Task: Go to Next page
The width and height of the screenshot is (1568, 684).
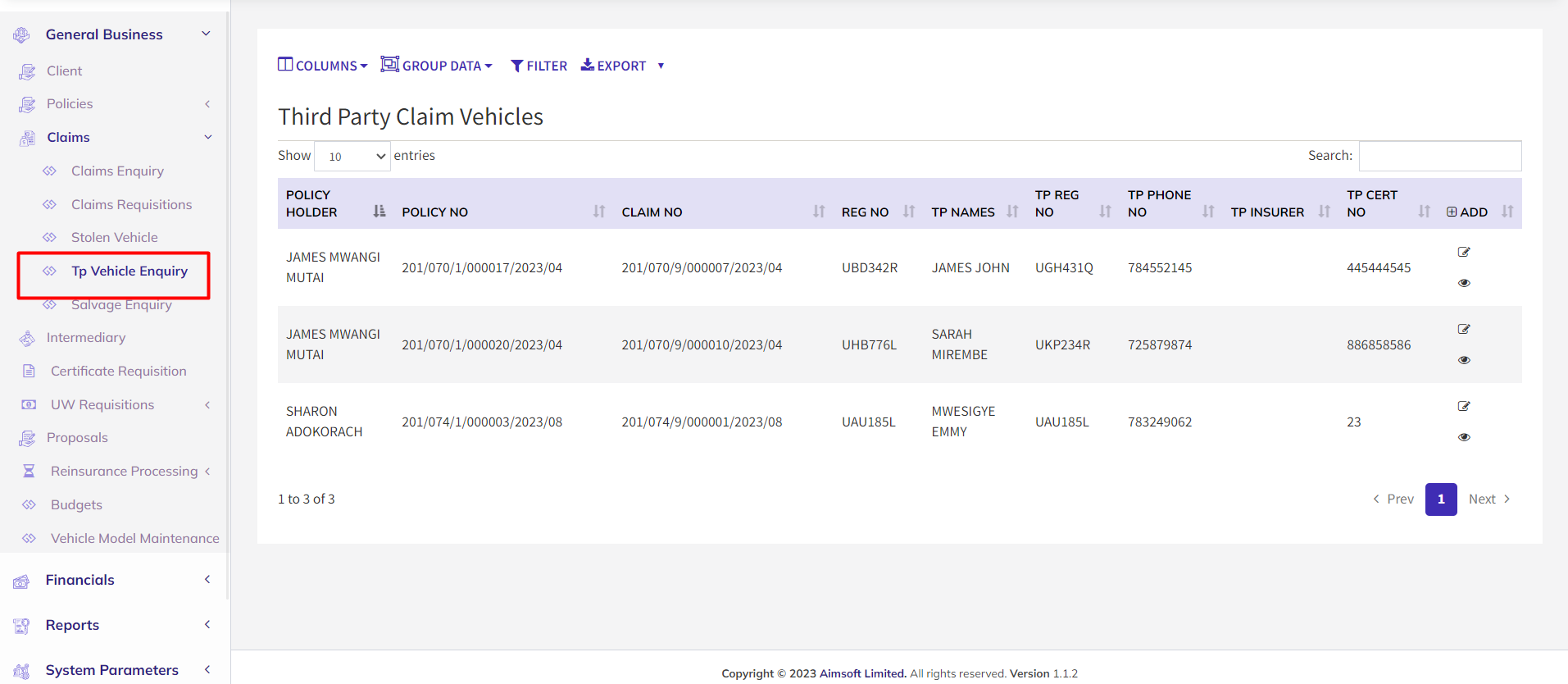Action: (x=1488, y=499)
